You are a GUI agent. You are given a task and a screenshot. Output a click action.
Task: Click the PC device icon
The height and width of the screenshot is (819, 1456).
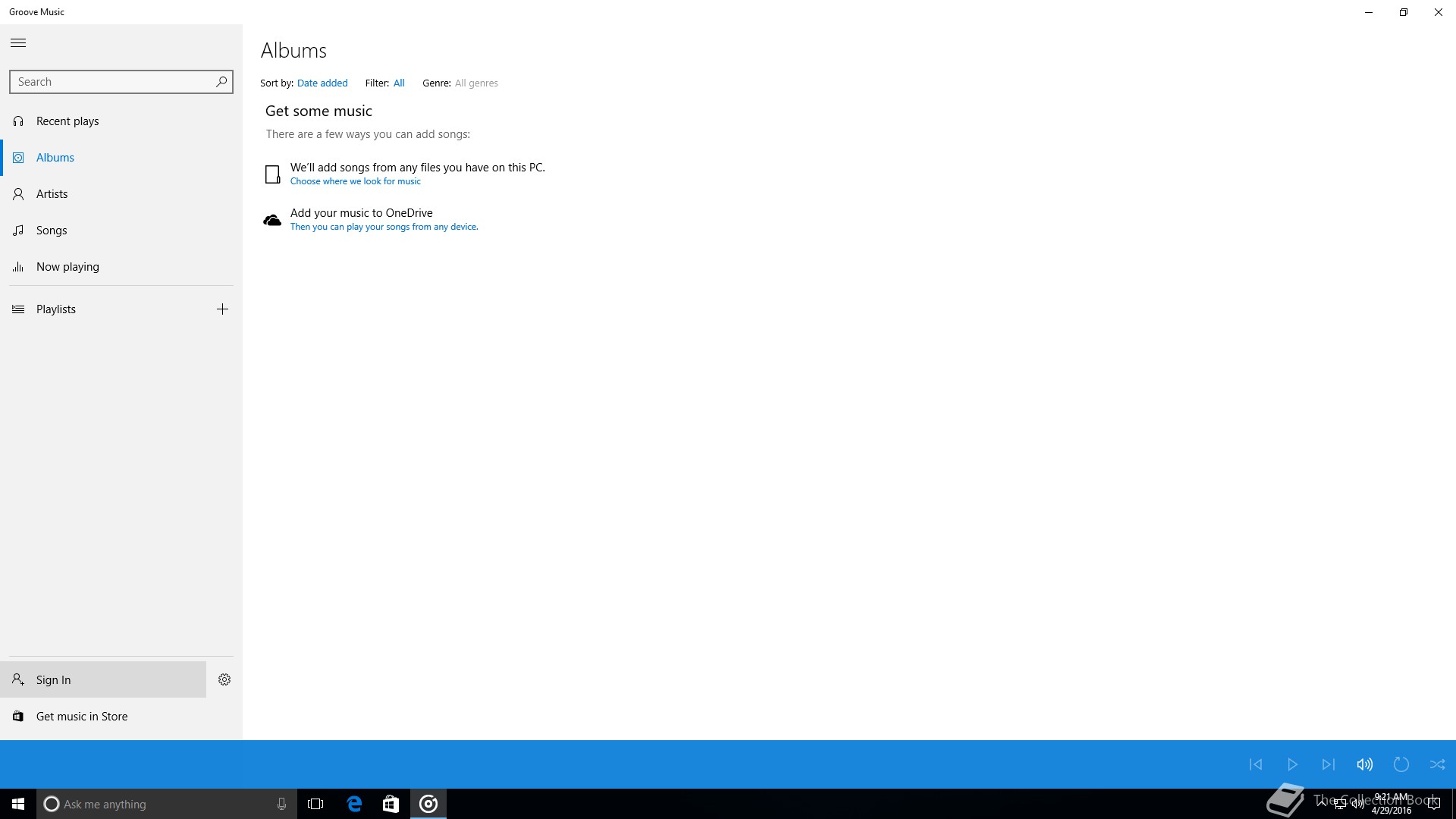pos(272,174)
